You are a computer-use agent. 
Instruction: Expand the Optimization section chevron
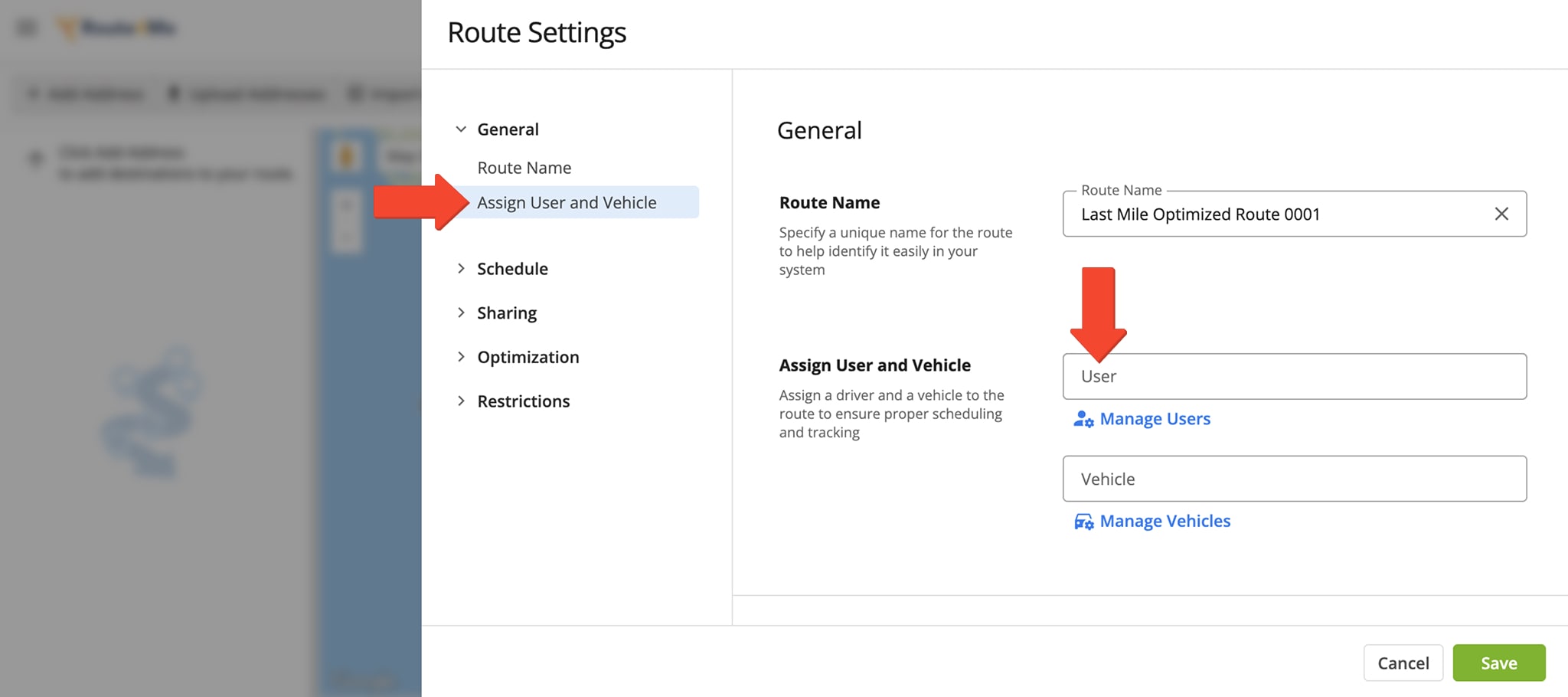click(461, 357)
